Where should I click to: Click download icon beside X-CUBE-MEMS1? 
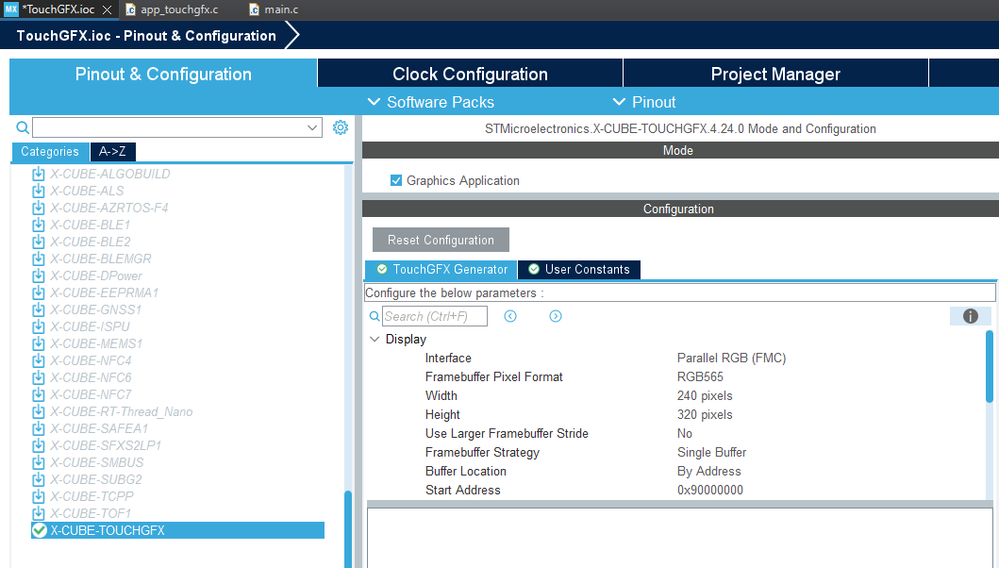(x=38, y=344)
